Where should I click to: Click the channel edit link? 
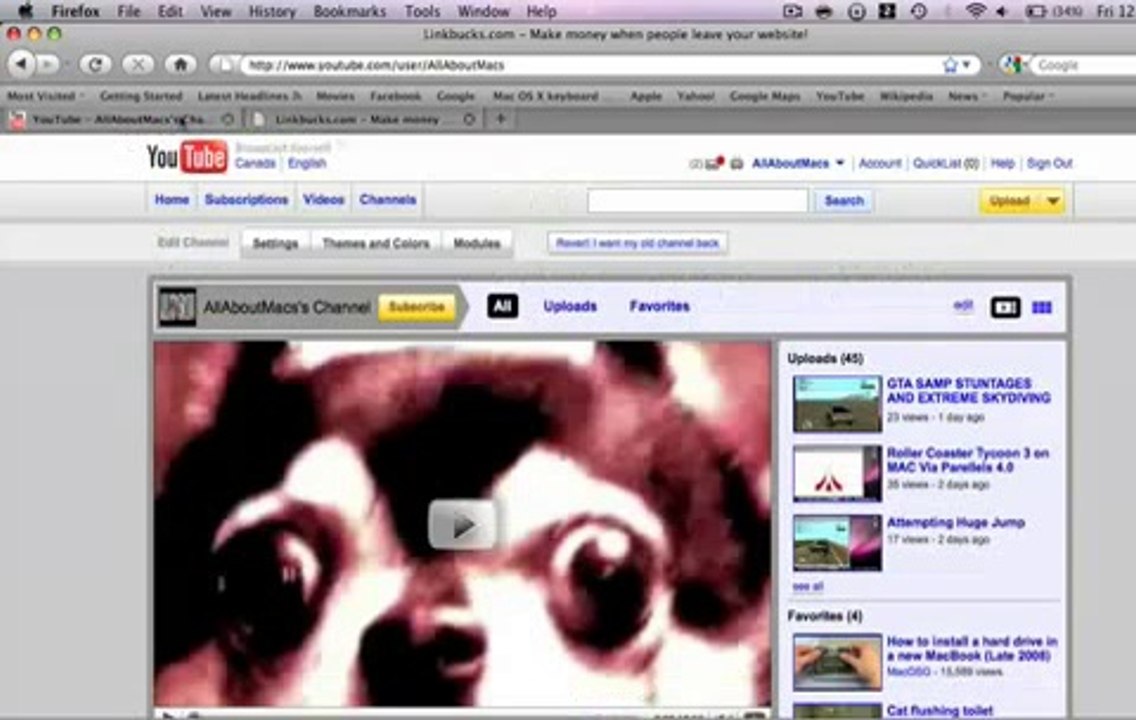[x=963, y=305]
